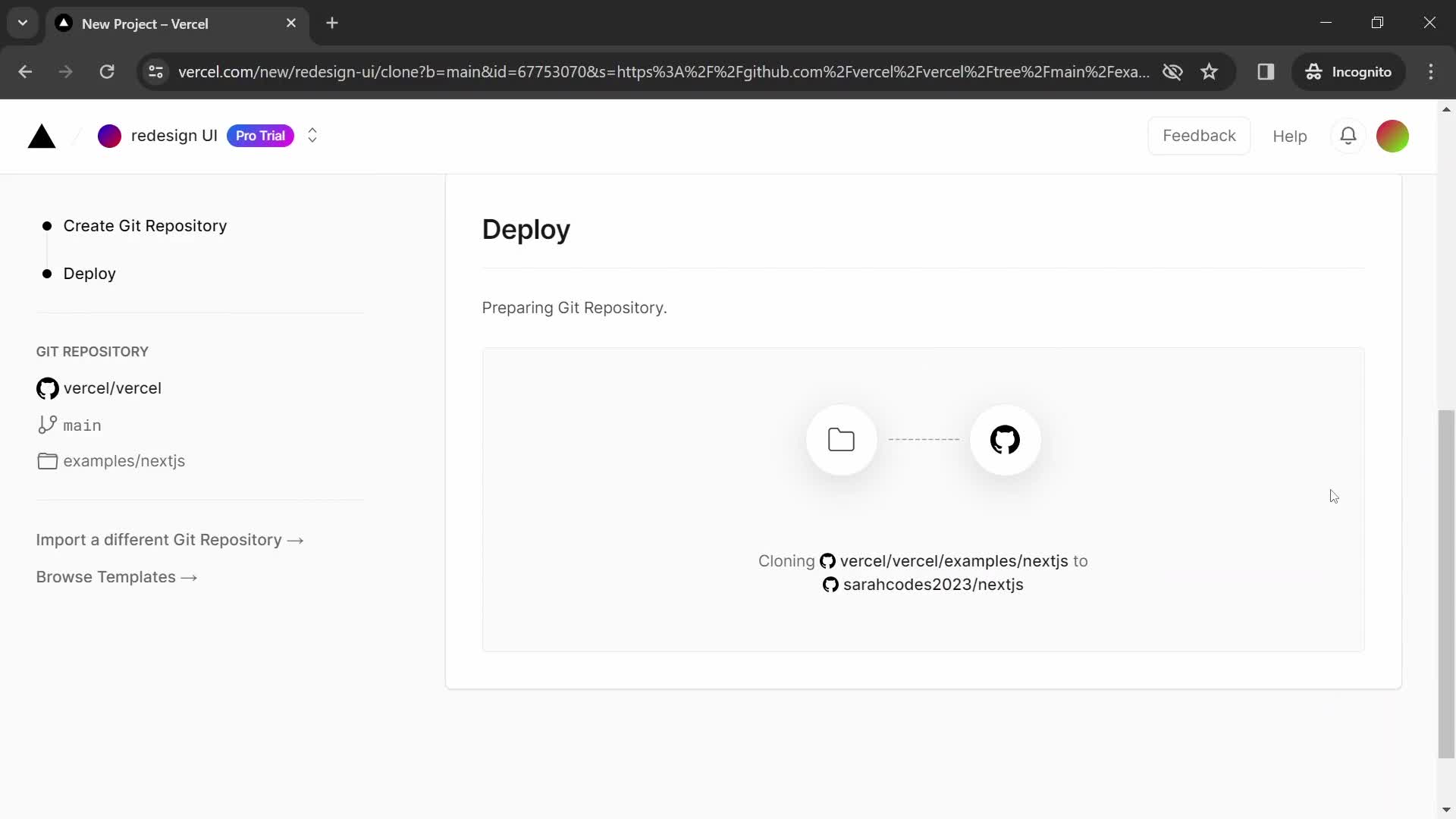Open Browse Templates link
This screenshot has width=1456, height=819.
116,577
